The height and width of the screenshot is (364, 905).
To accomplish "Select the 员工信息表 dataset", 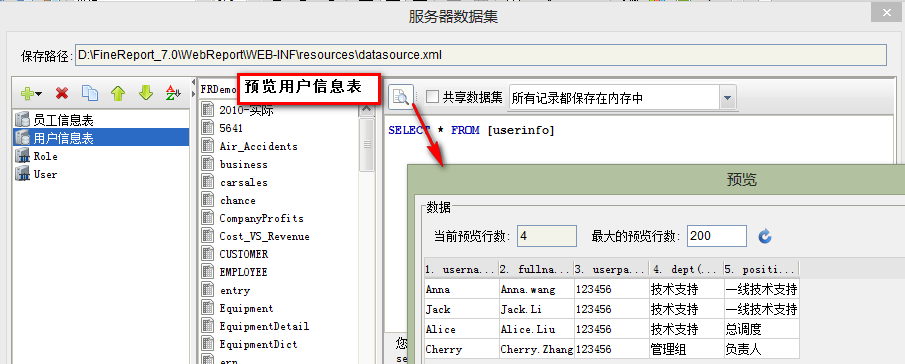I will [101, 120].
